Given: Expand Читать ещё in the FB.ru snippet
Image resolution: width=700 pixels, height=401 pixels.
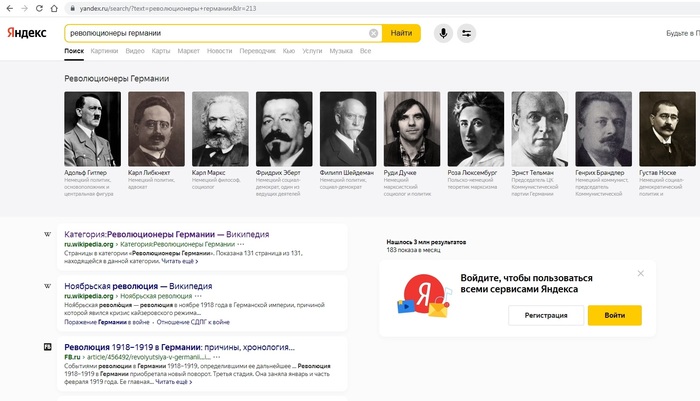Looking at the screenshot, I should (x=174, y=382).
